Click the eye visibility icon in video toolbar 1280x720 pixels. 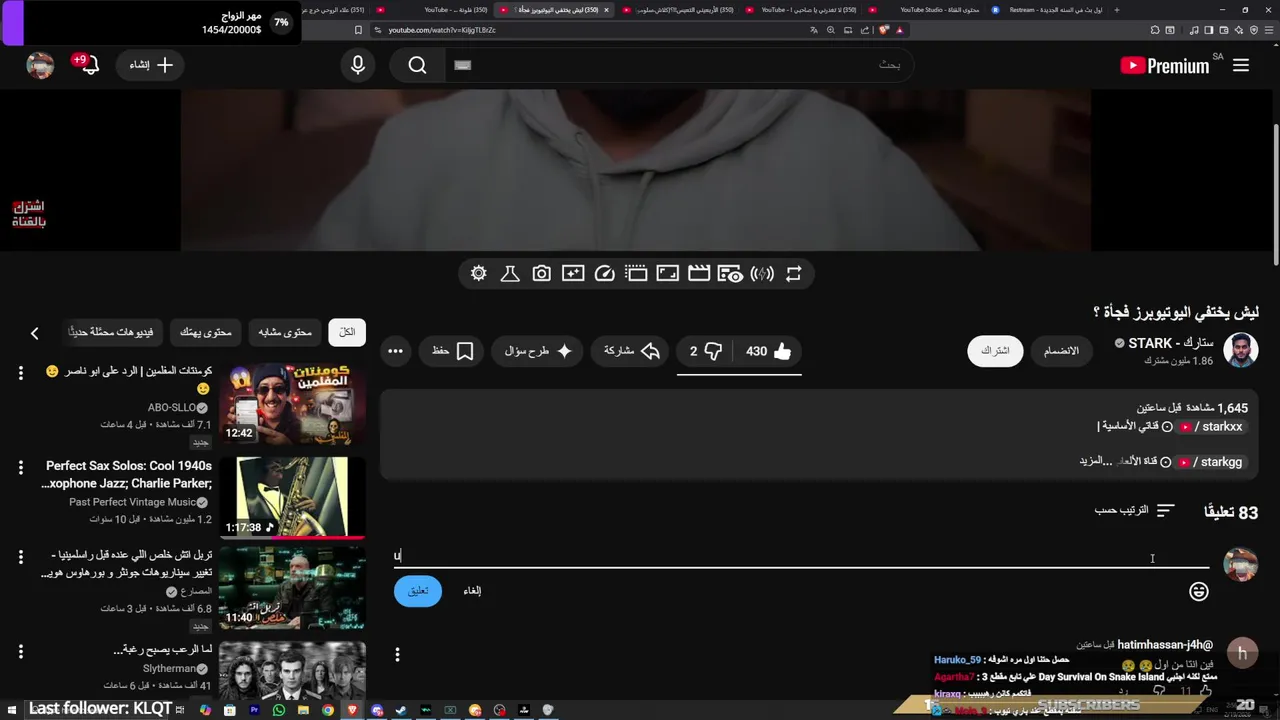[x=730, y=273]
